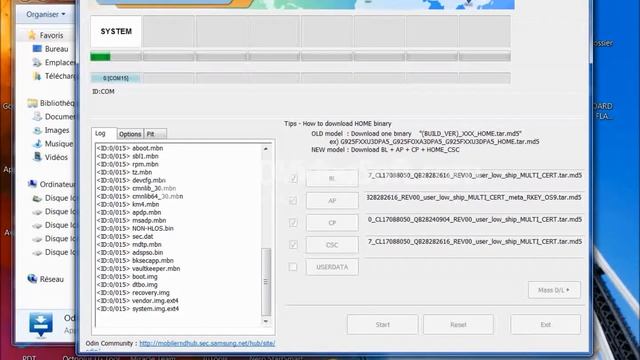640x360 pixels.
Task: Click the Odin download application icon in details pane
Action: [x=41, y=324]
